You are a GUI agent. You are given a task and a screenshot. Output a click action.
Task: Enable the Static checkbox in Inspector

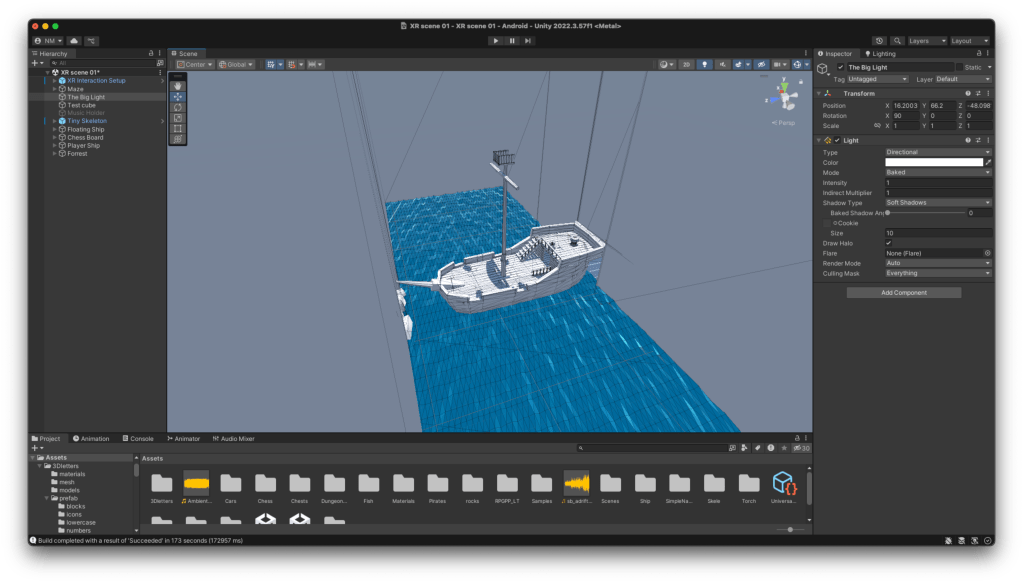(958, 67)
